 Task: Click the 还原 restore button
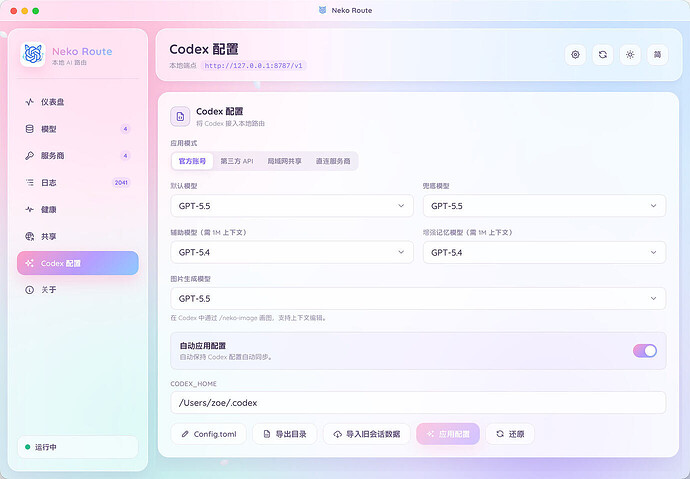510,434
